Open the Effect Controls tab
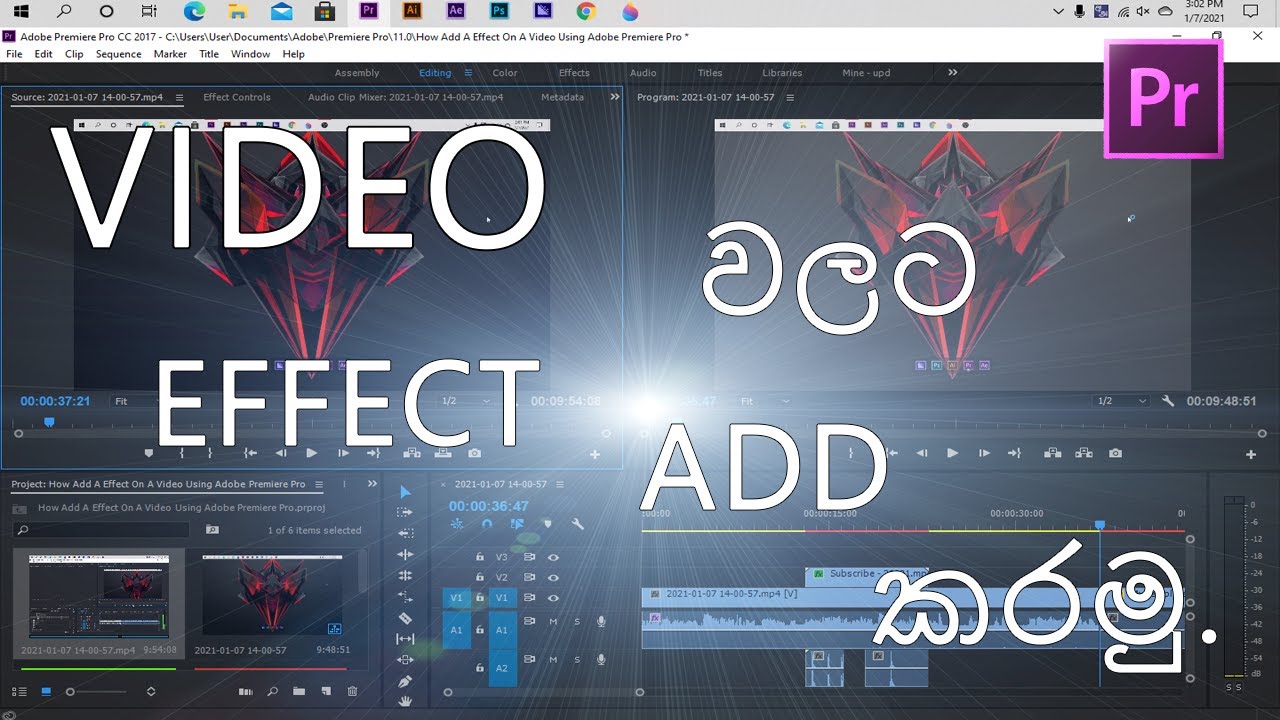 [x=237, y=97]
